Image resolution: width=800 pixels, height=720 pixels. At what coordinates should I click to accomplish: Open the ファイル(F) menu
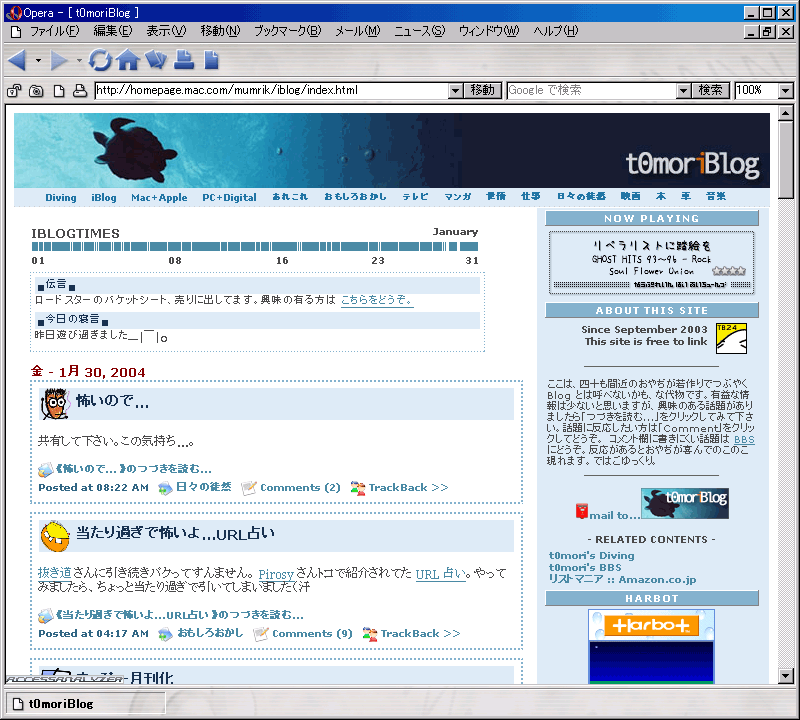55,32
